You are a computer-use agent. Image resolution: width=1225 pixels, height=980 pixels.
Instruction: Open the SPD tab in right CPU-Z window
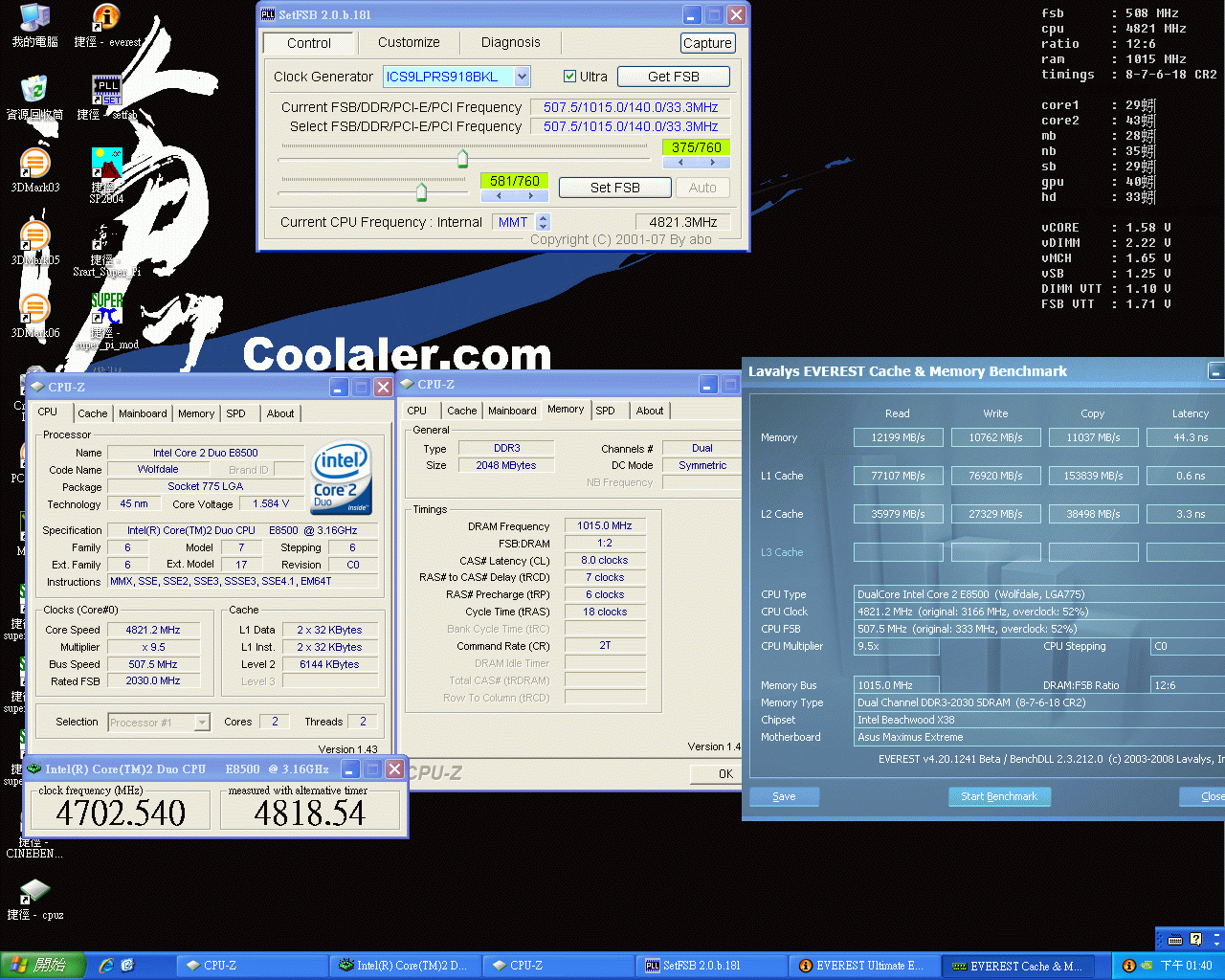[606, 411]
